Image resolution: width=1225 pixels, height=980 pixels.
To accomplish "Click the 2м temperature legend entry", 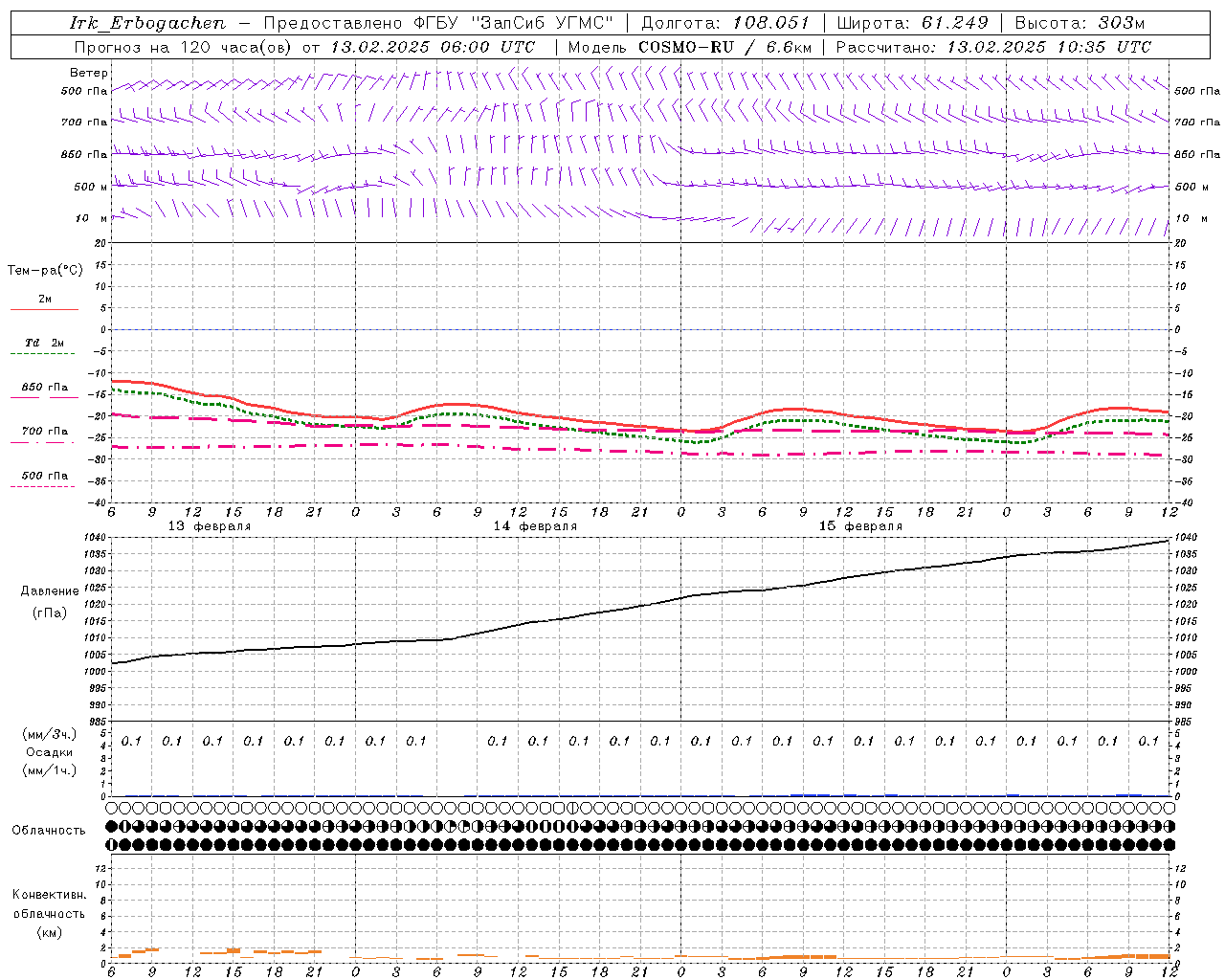I will [45, 300].
